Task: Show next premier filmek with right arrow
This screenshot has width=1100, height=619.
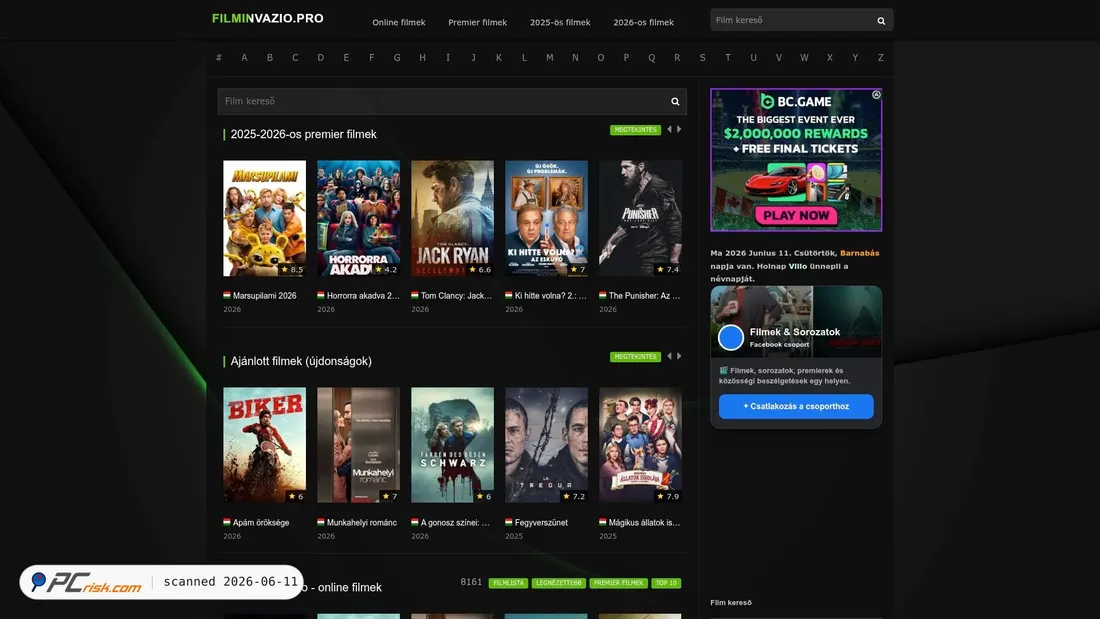Action: [x=679, y=129]
